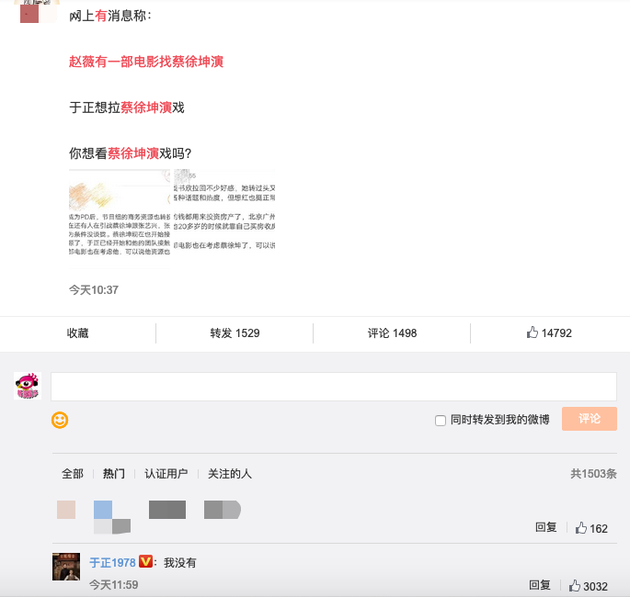Viewport: 630px width, 597px height.
Task: Open the 于正1978 username link
Action: click(111, 563)
